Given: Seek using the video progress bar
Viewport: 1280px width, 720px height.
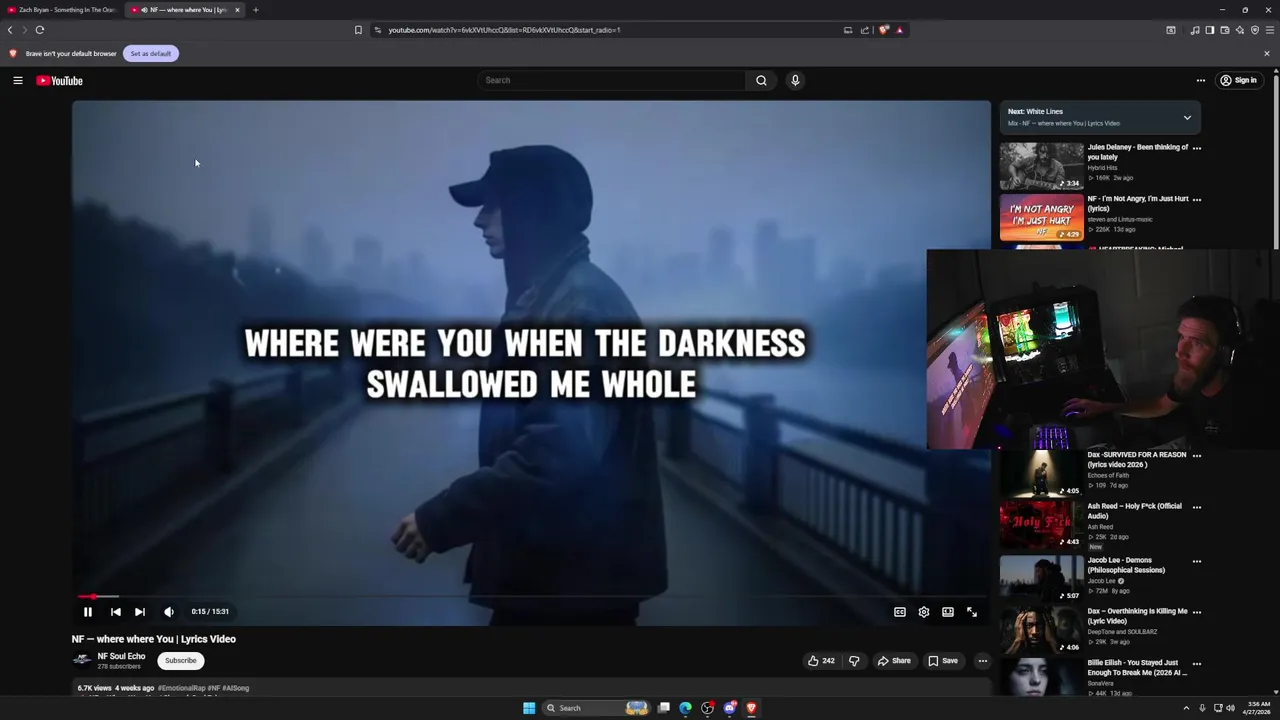Looking at the screenshot, I should pos(531,597).
